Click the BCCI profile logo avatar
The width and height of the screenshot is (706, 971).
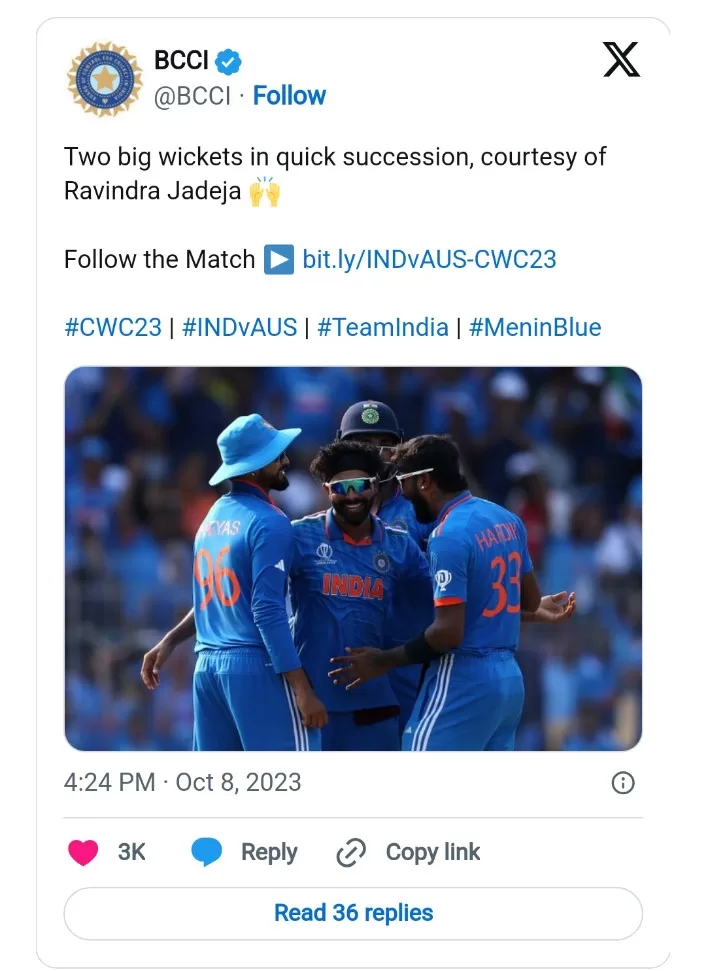coord(104,78)
